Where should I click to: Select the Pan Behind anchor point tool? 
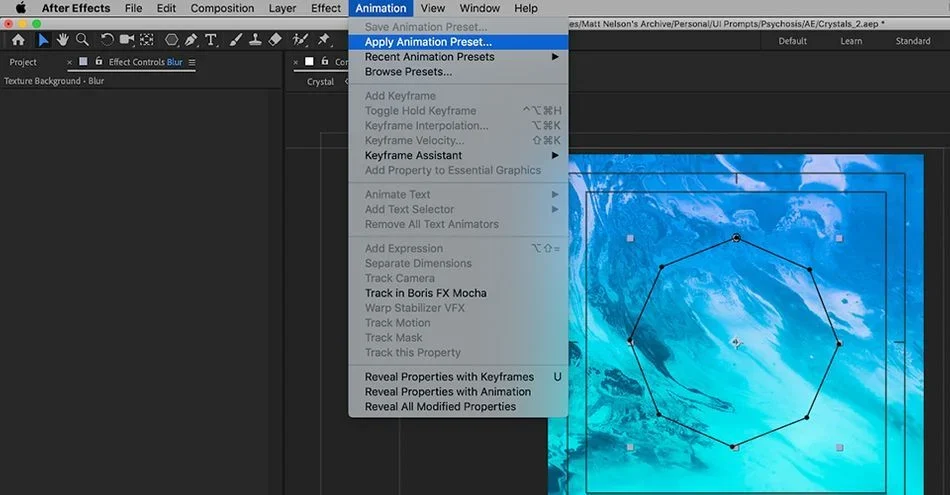click(147, 40)
